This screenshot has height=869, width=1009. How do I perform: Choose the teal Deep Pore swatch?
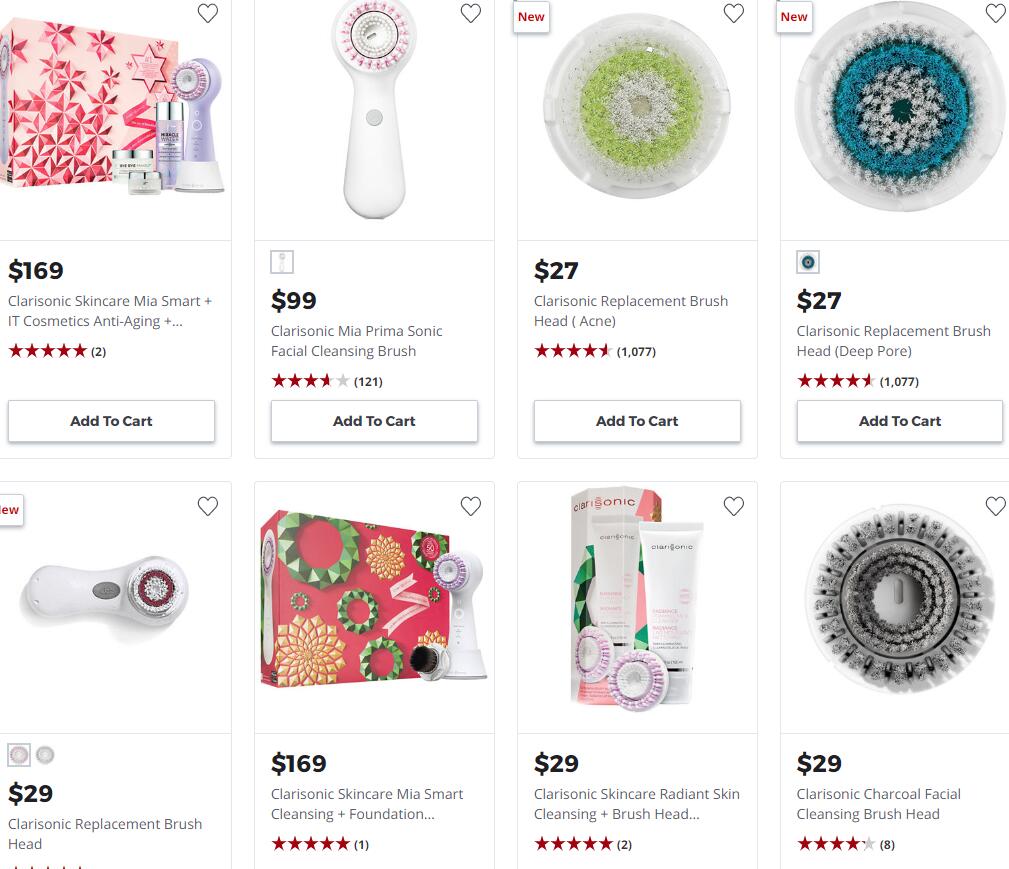(x=808, y=262)
